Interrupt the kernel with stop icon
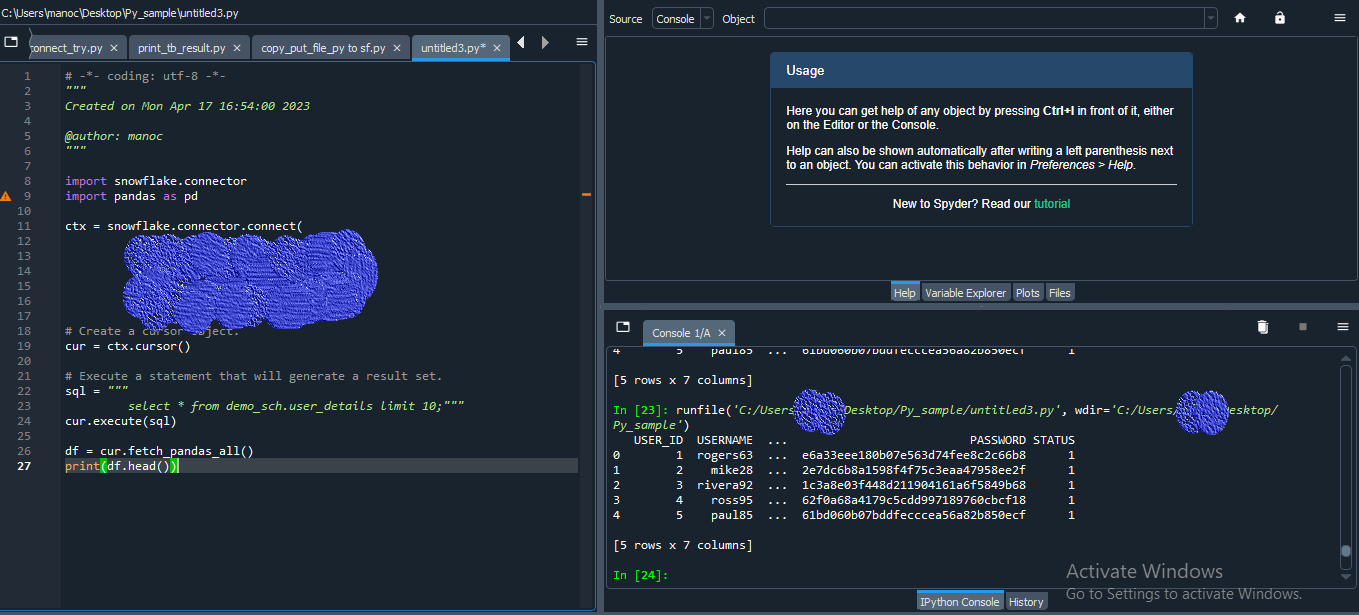This screenshot has width=1359, height=615. [1303, 326]
